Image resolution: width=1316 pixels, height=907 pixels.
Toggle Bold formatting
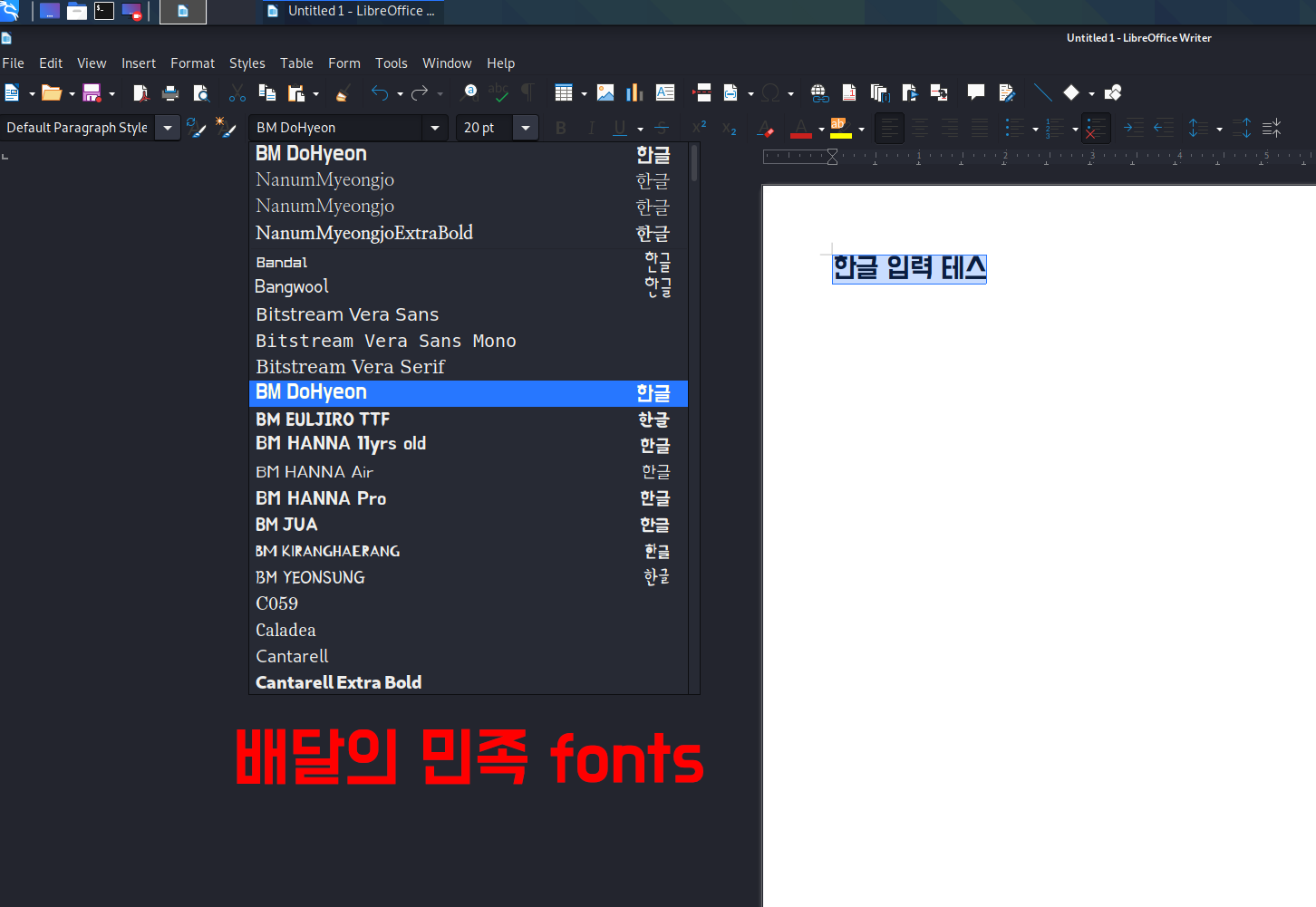click(x=561, y=129)
